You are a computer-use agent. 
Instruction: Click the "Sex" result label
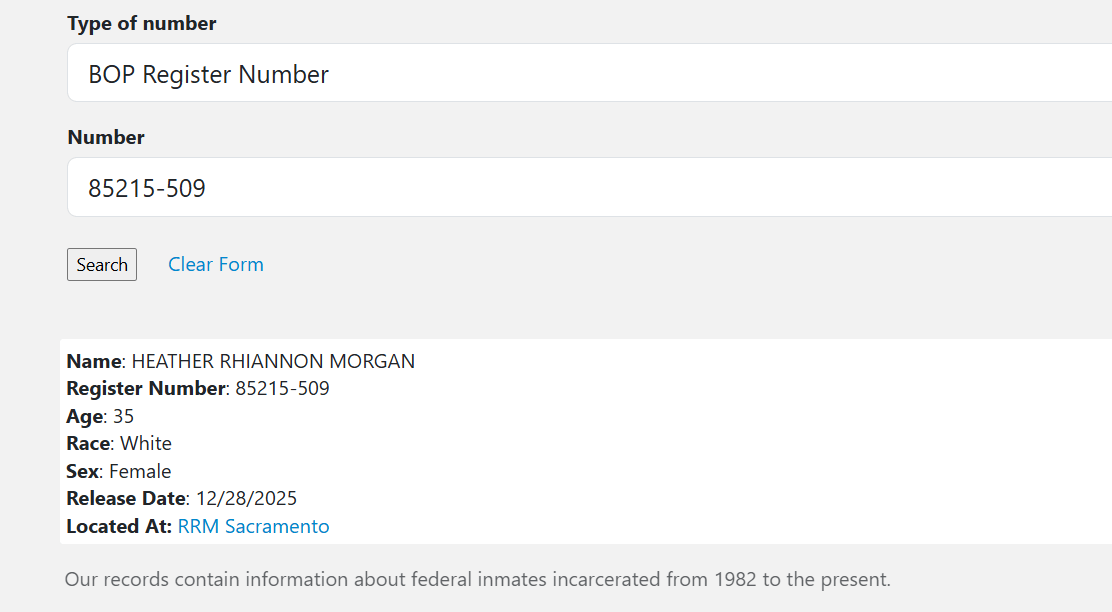point(83,472)
